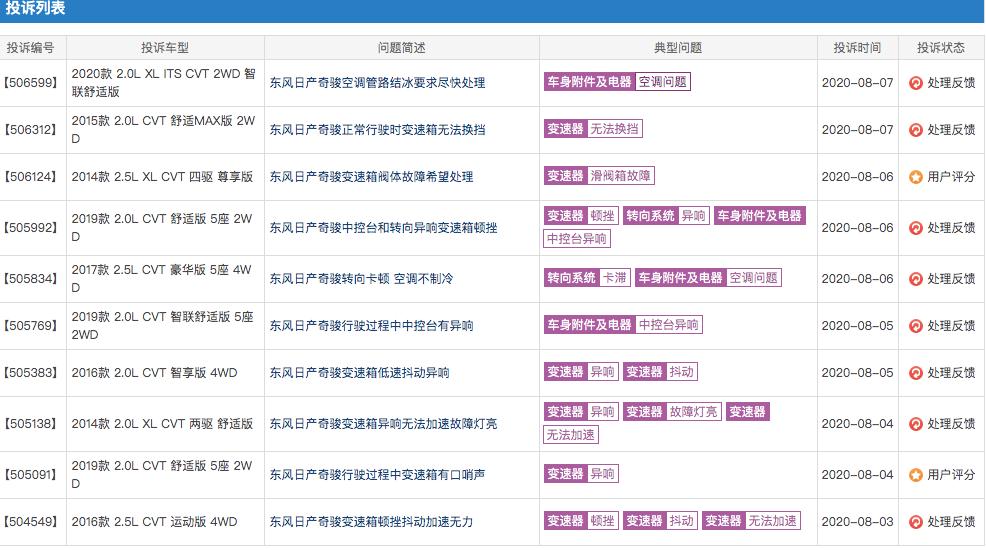Click complaint number 【506599】

(x=30, y=83)
